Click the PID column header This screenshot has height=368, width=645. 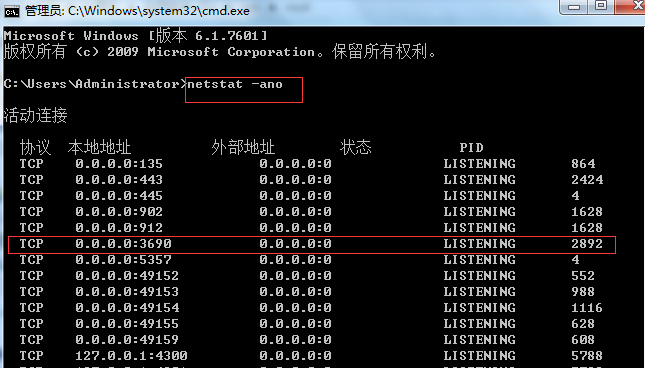[471, 148]
